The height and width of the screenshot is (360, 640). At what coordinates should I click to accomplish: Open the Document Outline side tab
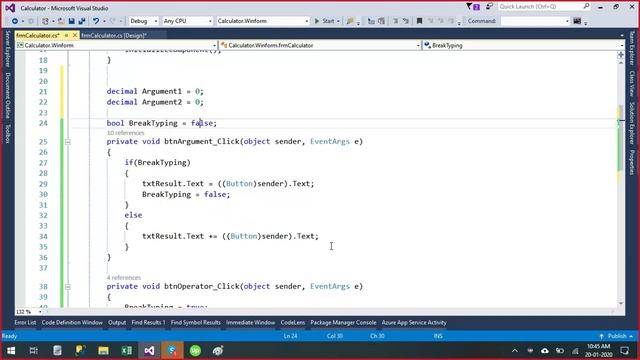click(x=7, y=96)
